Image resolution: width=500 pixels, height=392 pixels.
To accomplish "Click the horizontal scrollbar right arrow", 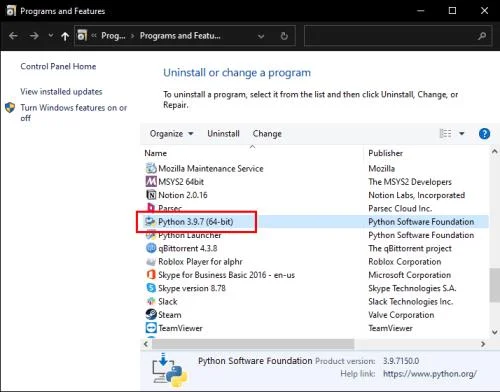I will 483,344.
